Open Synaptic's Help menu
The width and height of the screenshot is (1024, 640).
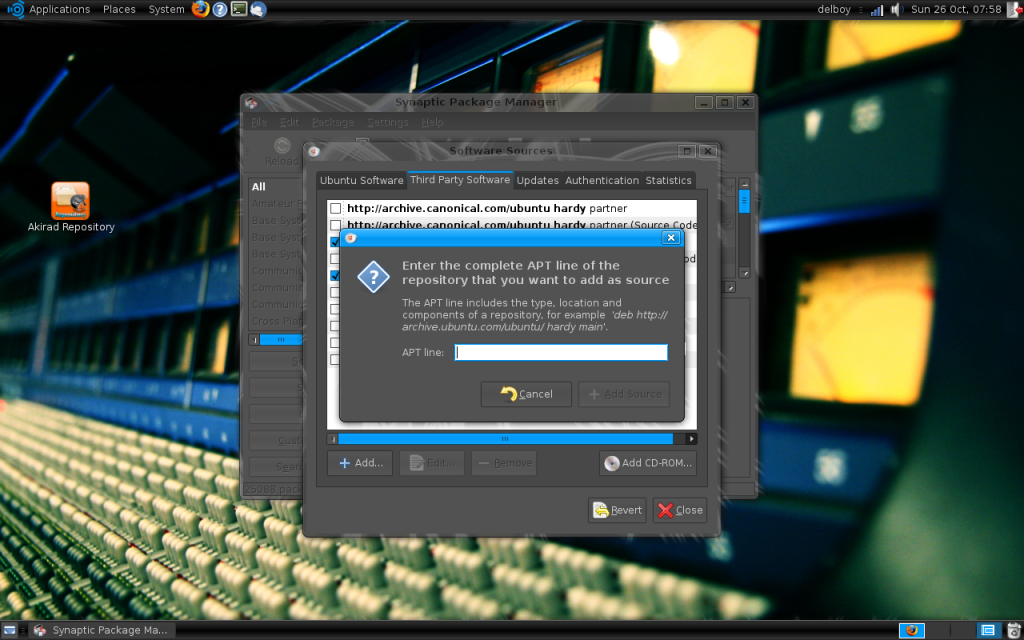coord(432,122)
